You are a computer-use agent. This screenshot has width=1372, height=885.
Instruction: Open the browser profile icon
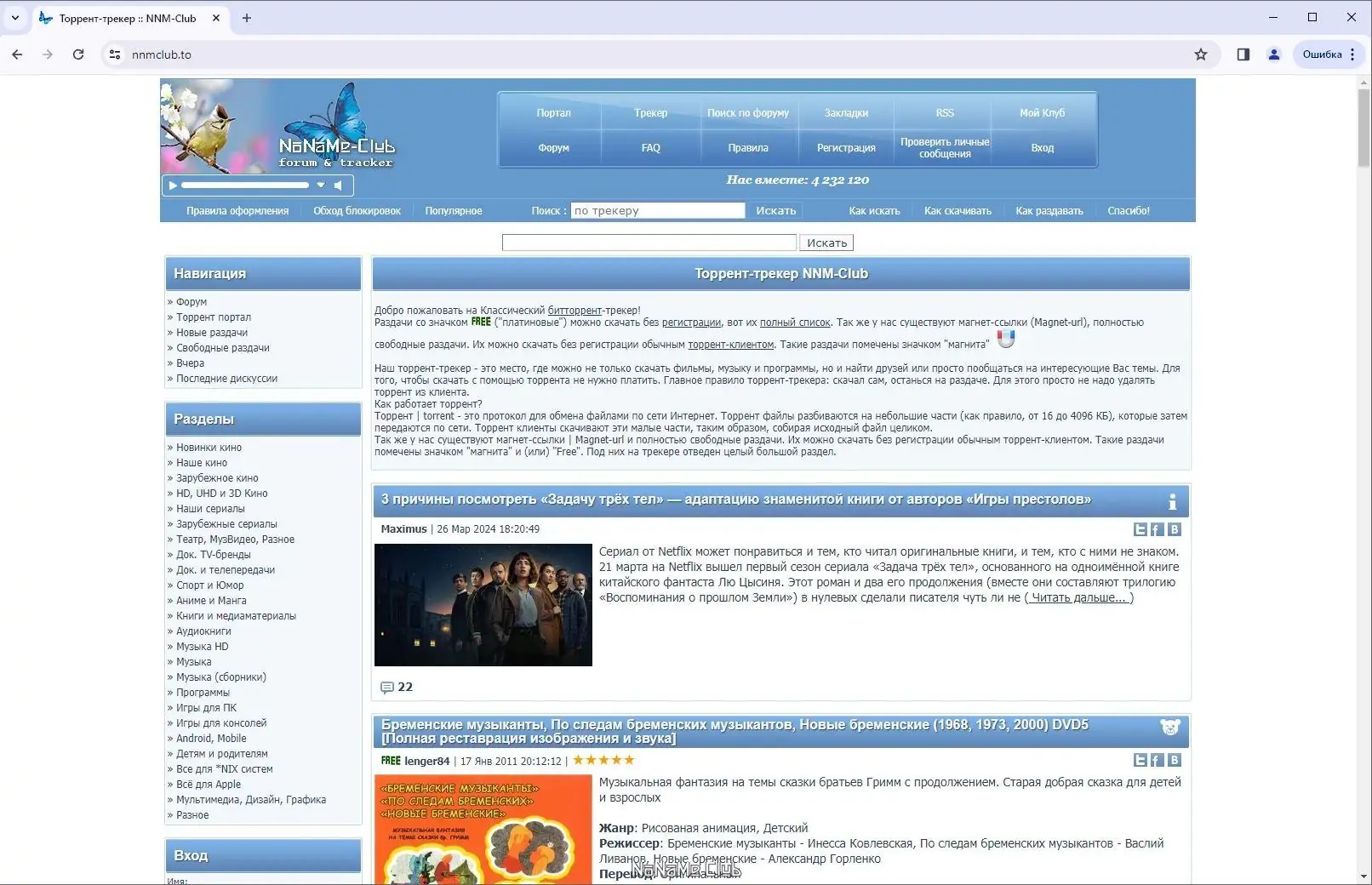1274,54
